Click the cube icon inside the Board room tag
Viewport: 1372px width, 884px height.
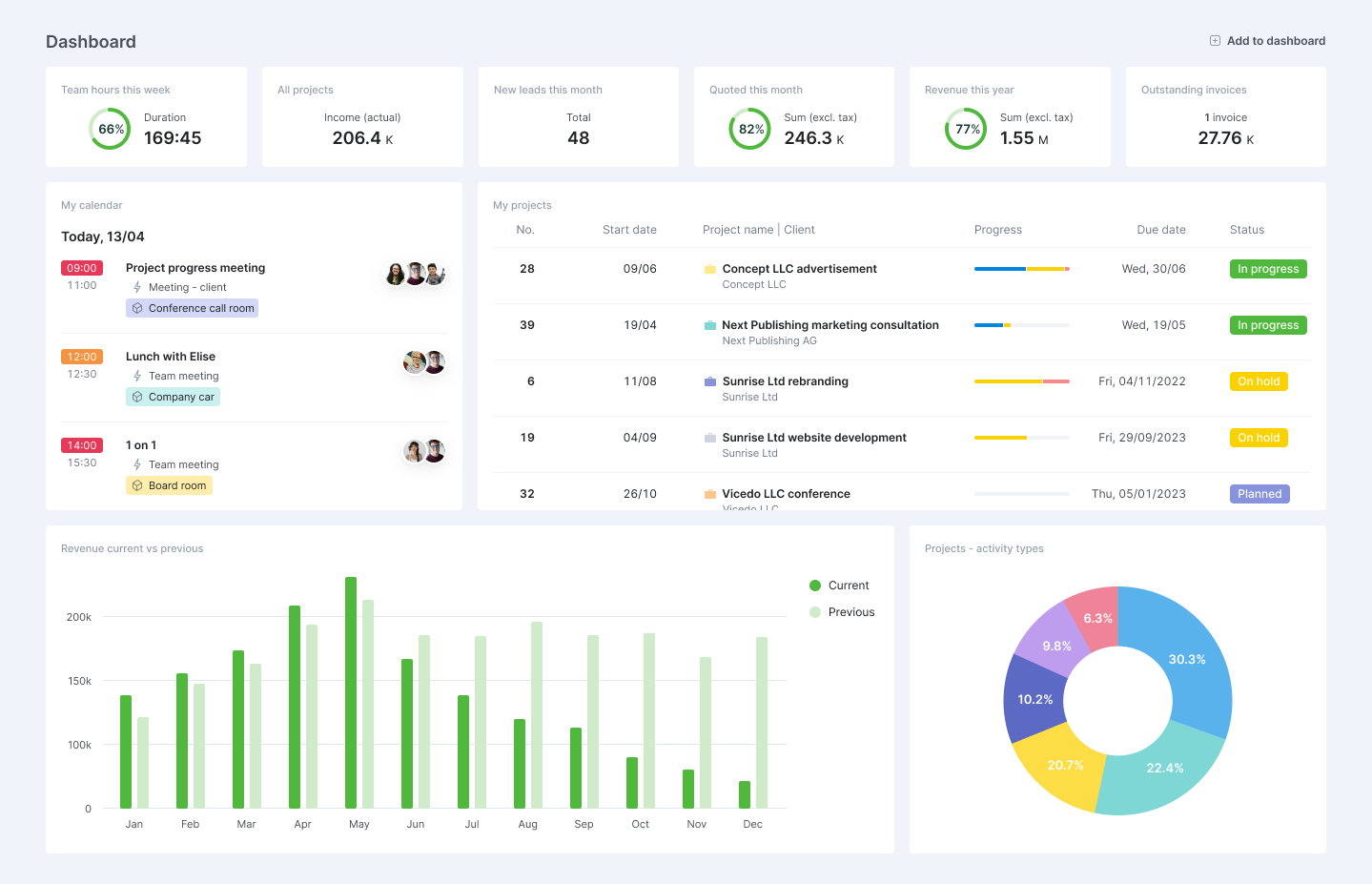[138, 485]
